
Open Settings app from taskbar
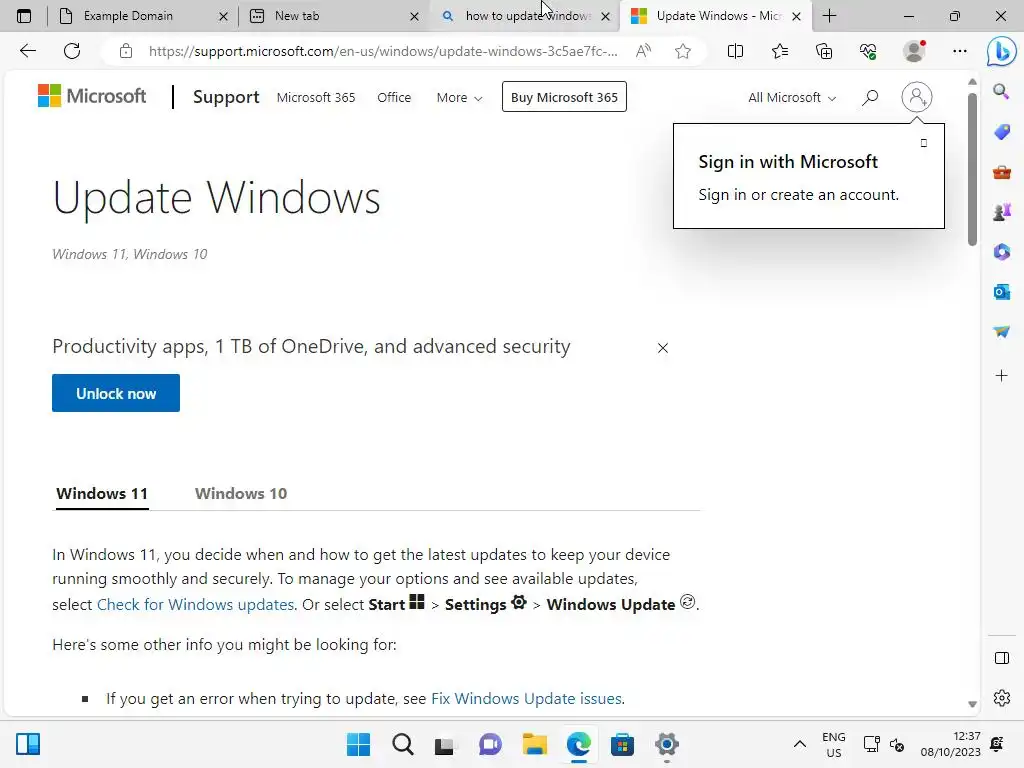tap(667, 744)
